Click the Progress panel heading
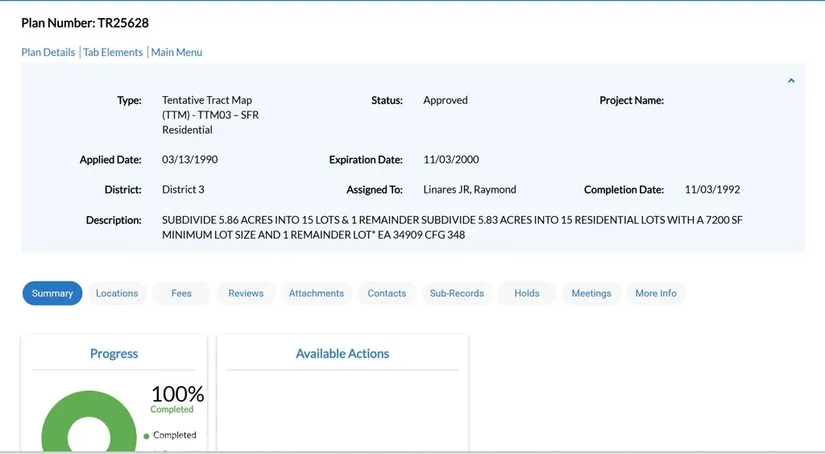Viewport: 825px width, 454px height. click(x=114, y=354)
